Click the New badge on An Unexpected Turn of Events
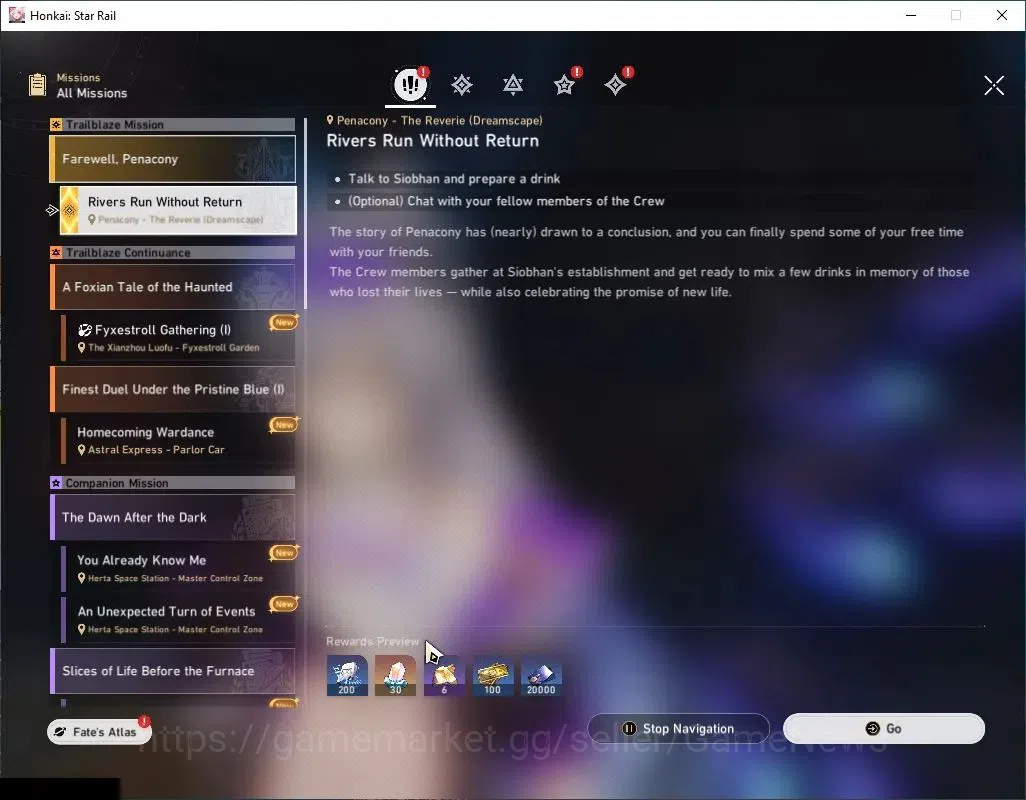This screenshot has height=800, width=1026. pos(284,604)
